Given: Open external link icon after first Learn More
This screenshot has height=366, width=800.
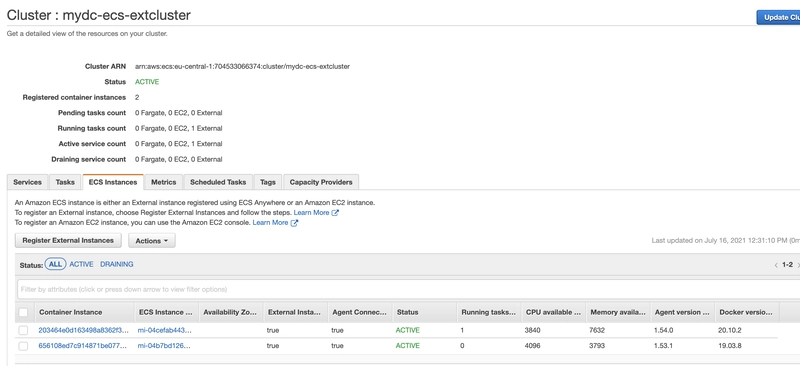Looking at the screenshot, I should coord(335,213).
